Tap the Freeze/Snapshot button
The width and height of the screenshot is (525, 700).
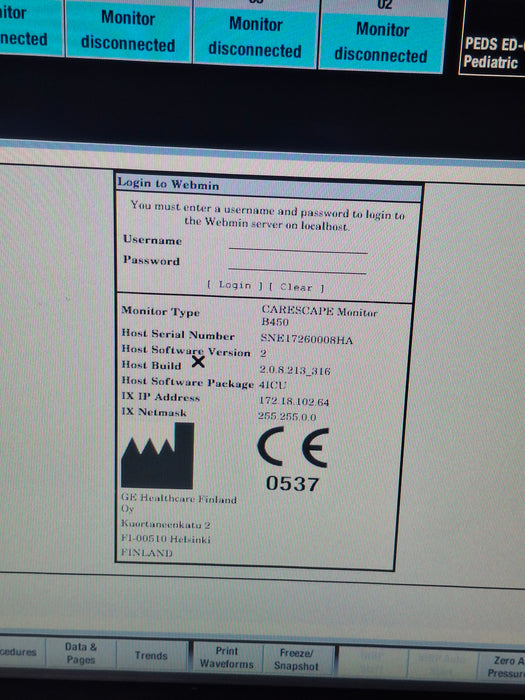[296, 659]
